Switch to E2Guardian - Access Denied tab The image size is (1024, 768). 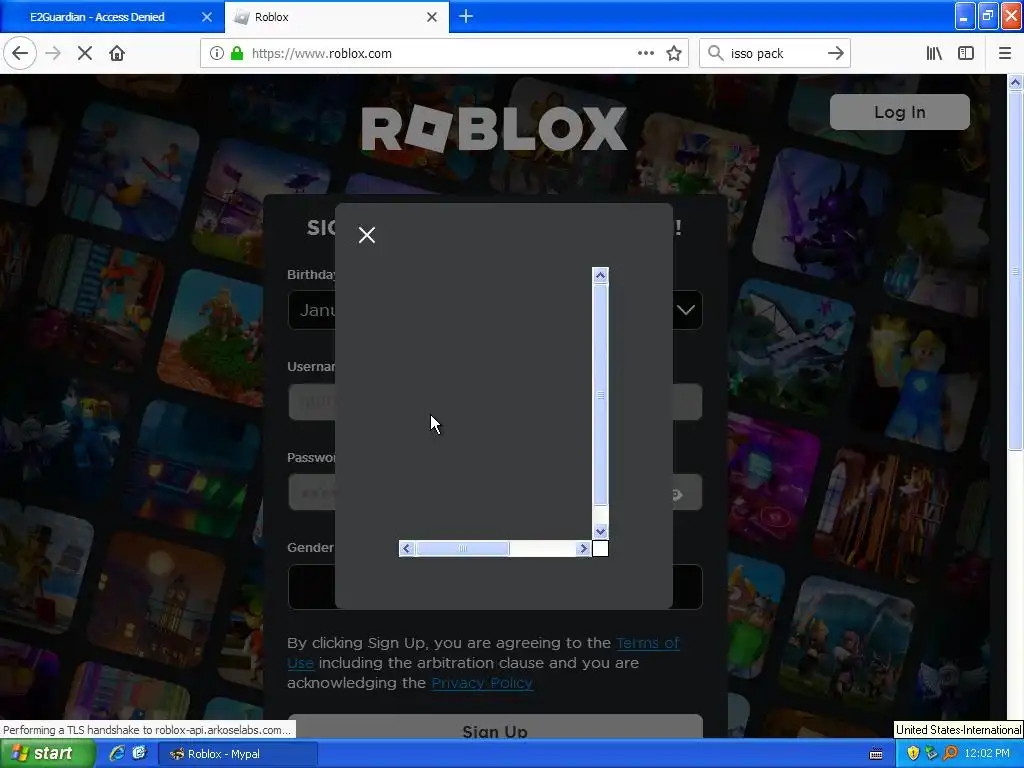[97, 17]
